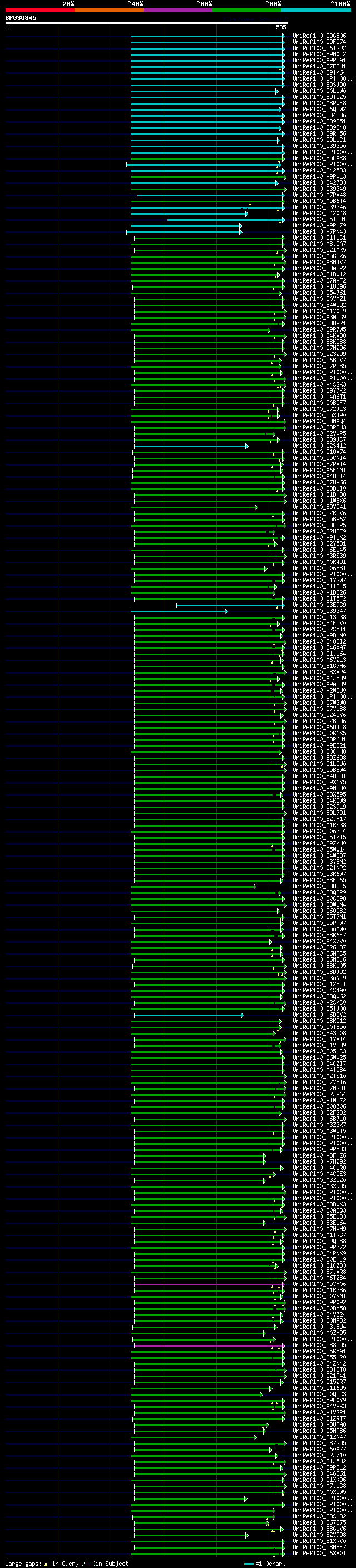Select the UniRef100_B9Z6D8 label

[319, 757]
